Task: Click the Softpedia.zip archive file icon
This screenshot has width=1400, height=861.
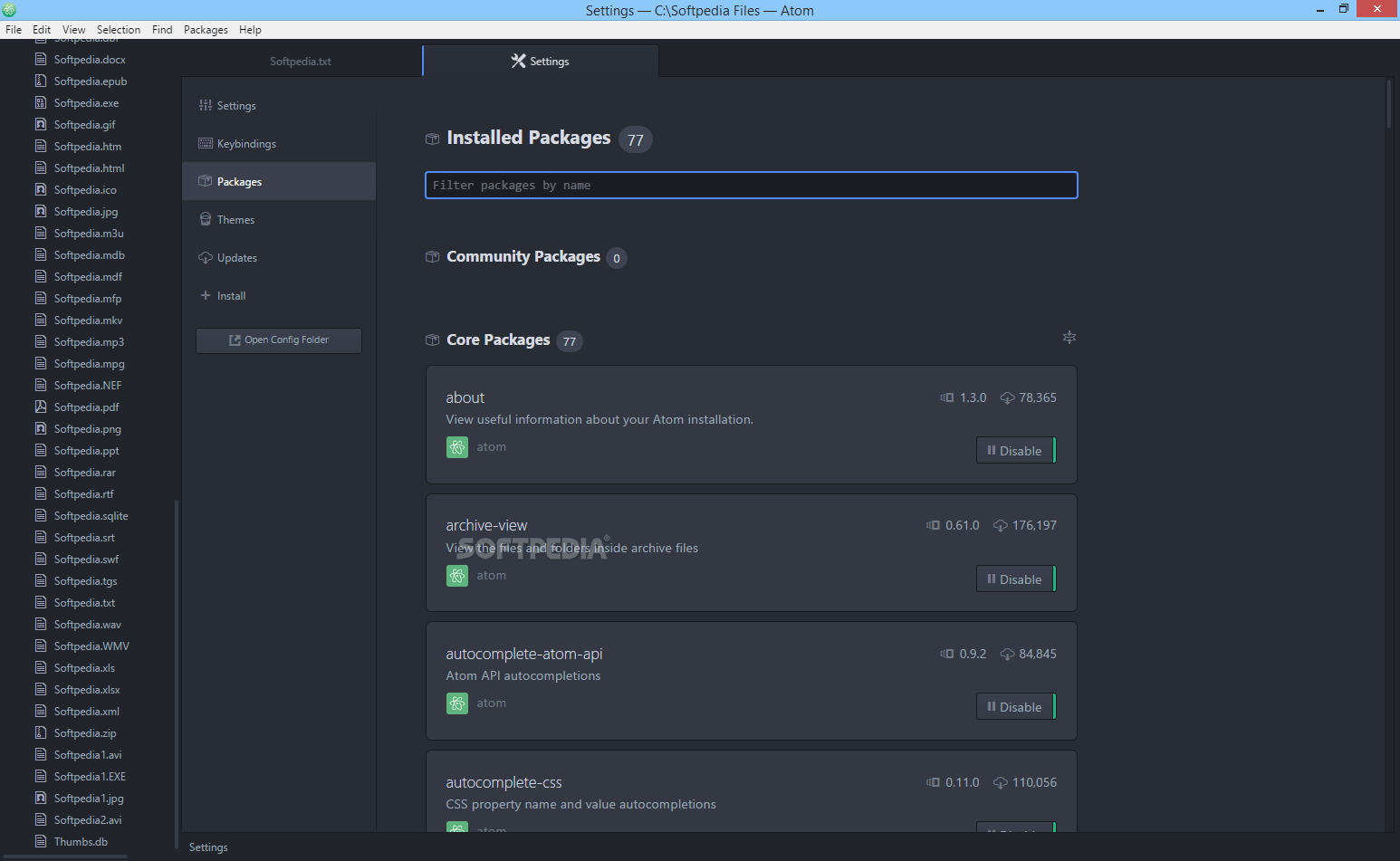Action: [x=41, y=733]
